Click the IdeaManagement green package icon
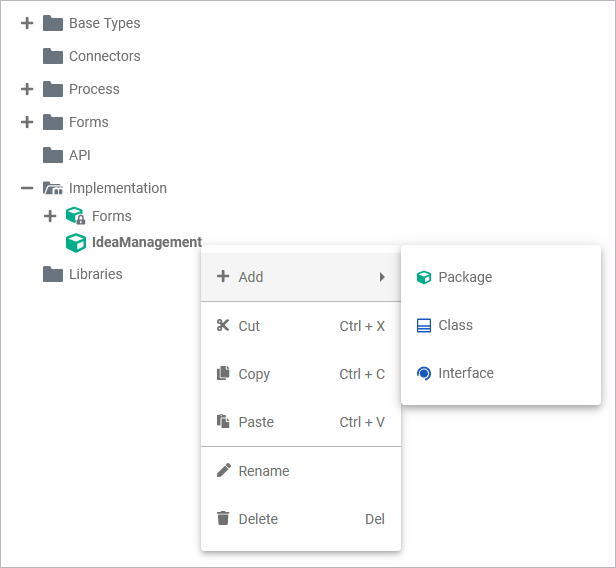The width and height of the screenshot is (616, 568). click(76, 242)
